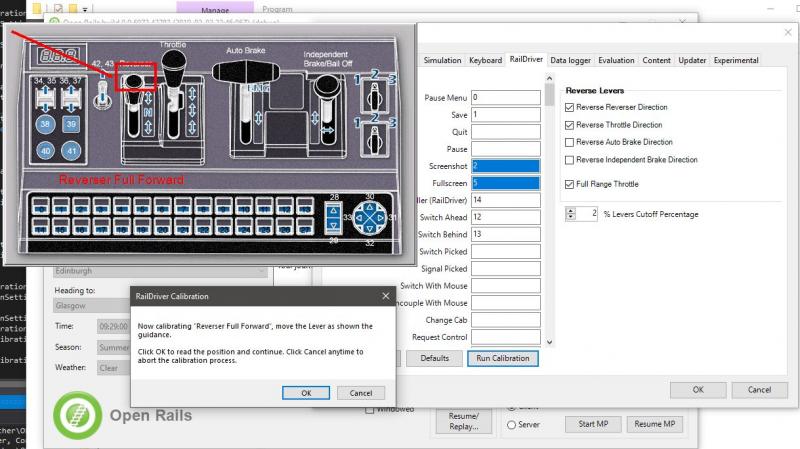Open the Edinburgh dropdown in main window
The width and height of the screenshot is (800, 449).
coord(161,271)
